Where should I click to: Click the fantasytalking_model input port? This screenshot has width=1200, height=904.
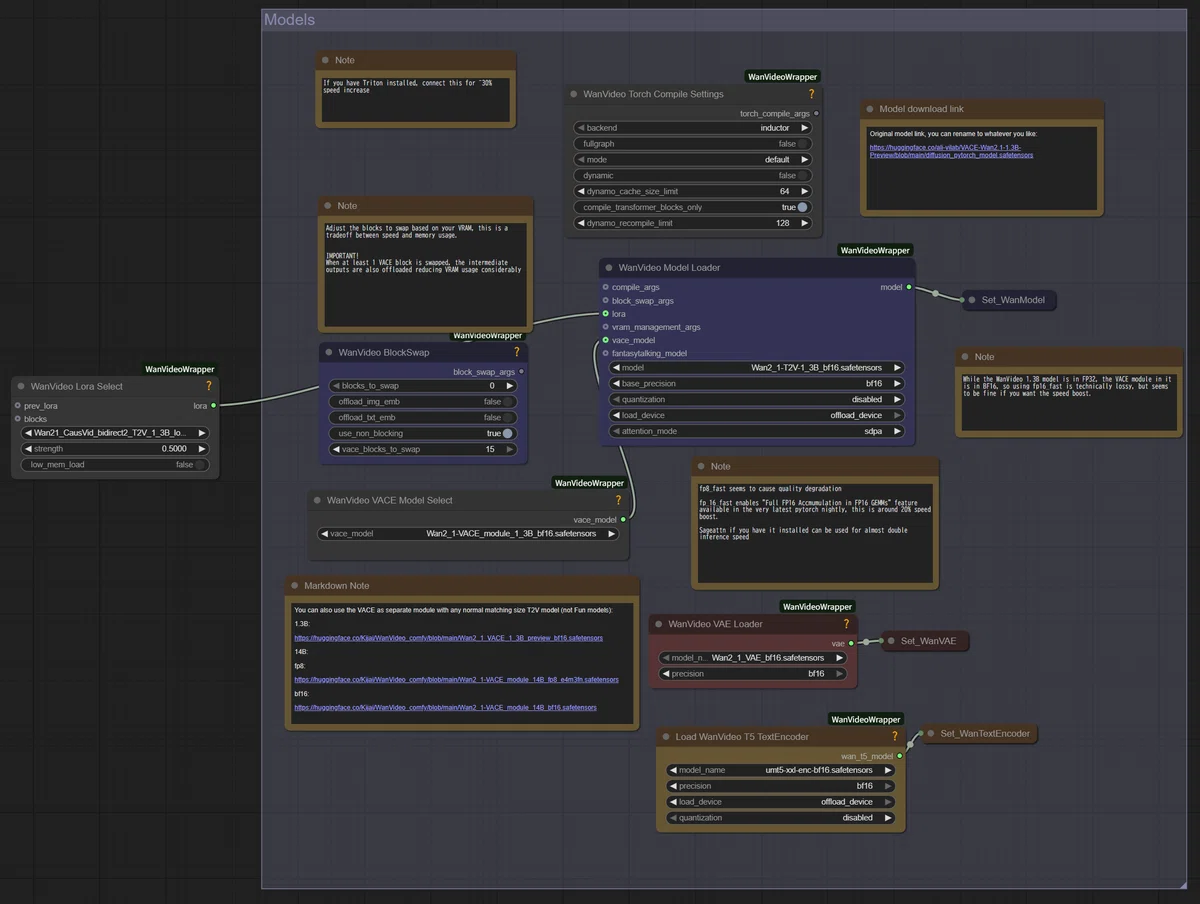[605, 353]
